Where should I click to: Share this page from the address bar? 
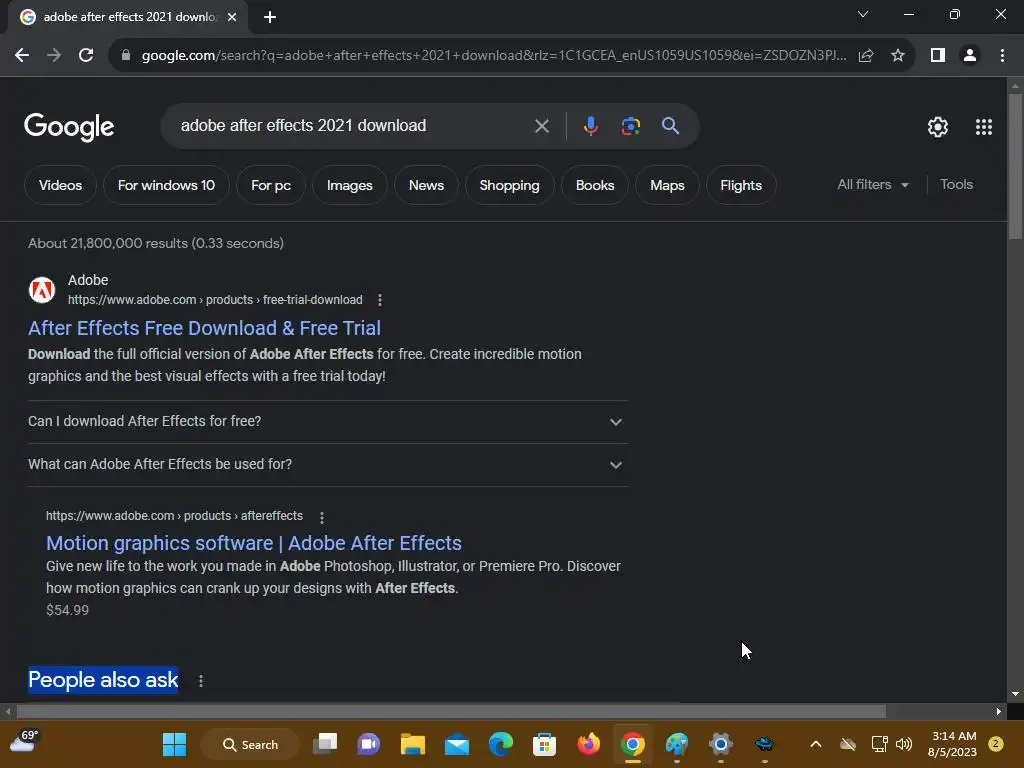coord(866,56)
